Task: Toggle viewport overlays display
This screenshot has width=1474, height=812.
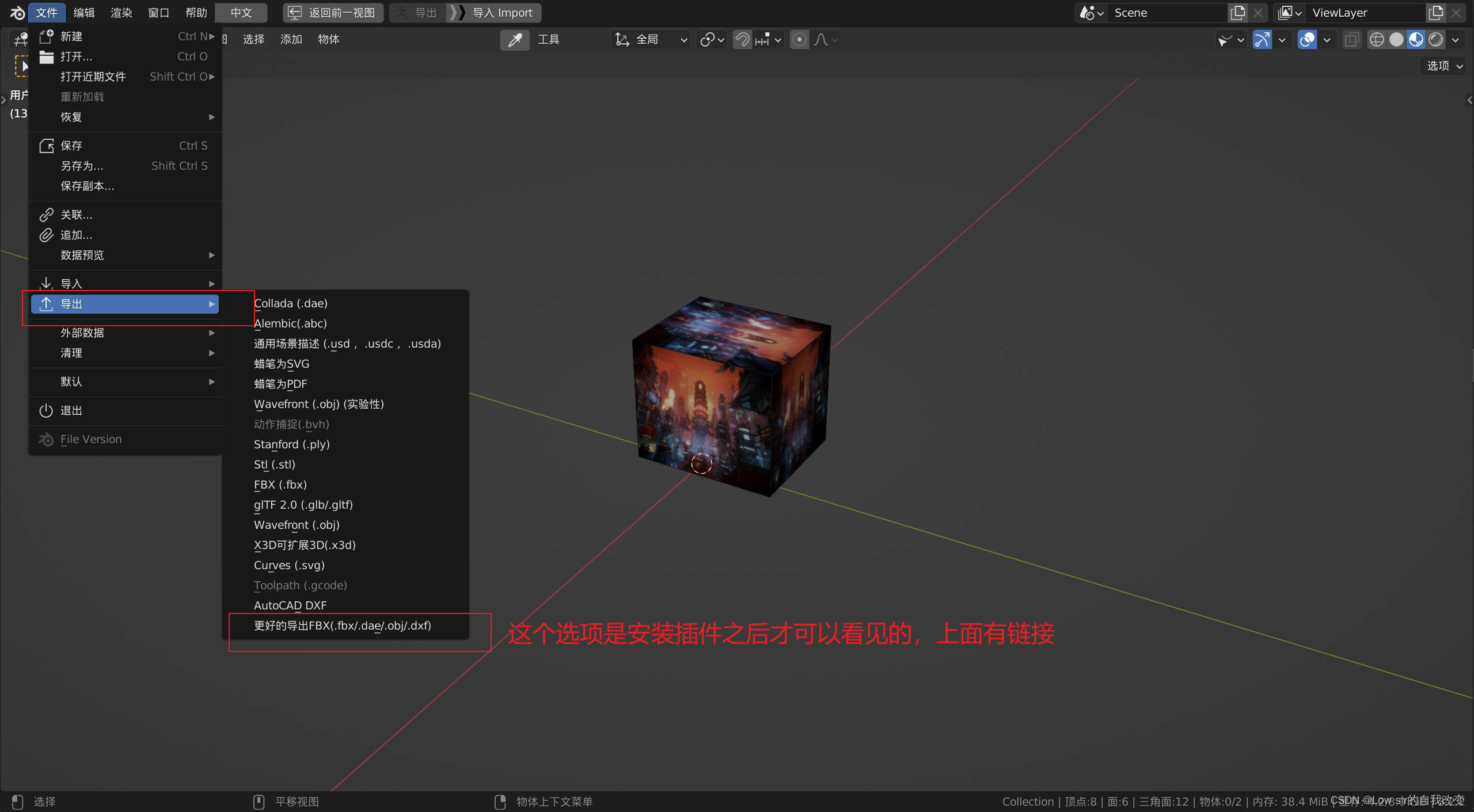Action: click(x=1307, y=40)
